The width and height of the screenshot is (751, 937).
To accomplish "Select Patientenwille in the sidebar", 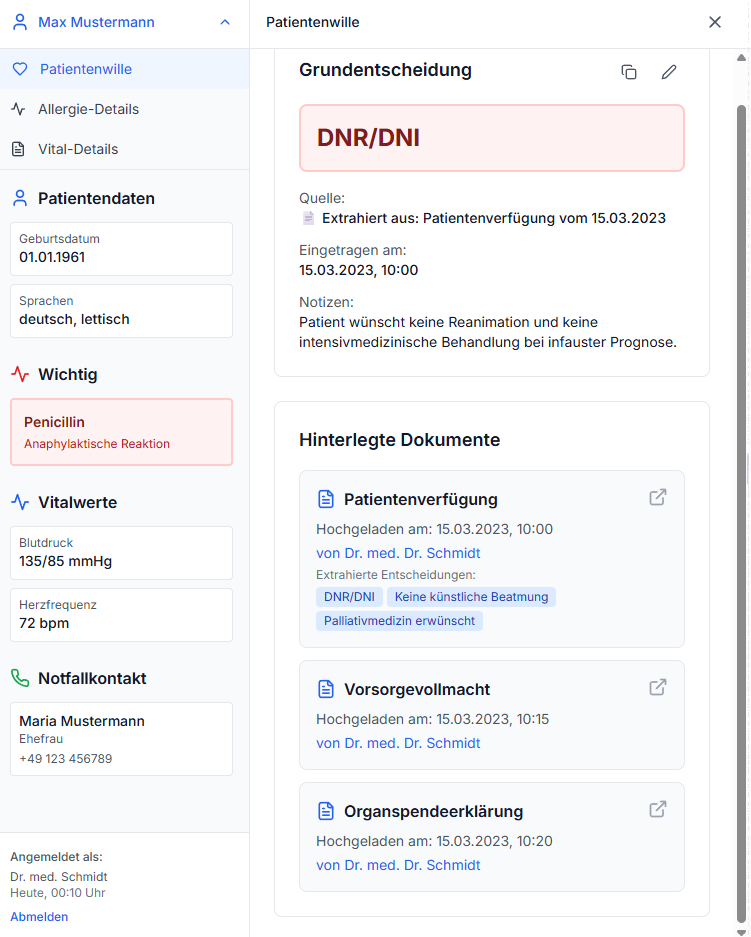I will coord(86,69).
